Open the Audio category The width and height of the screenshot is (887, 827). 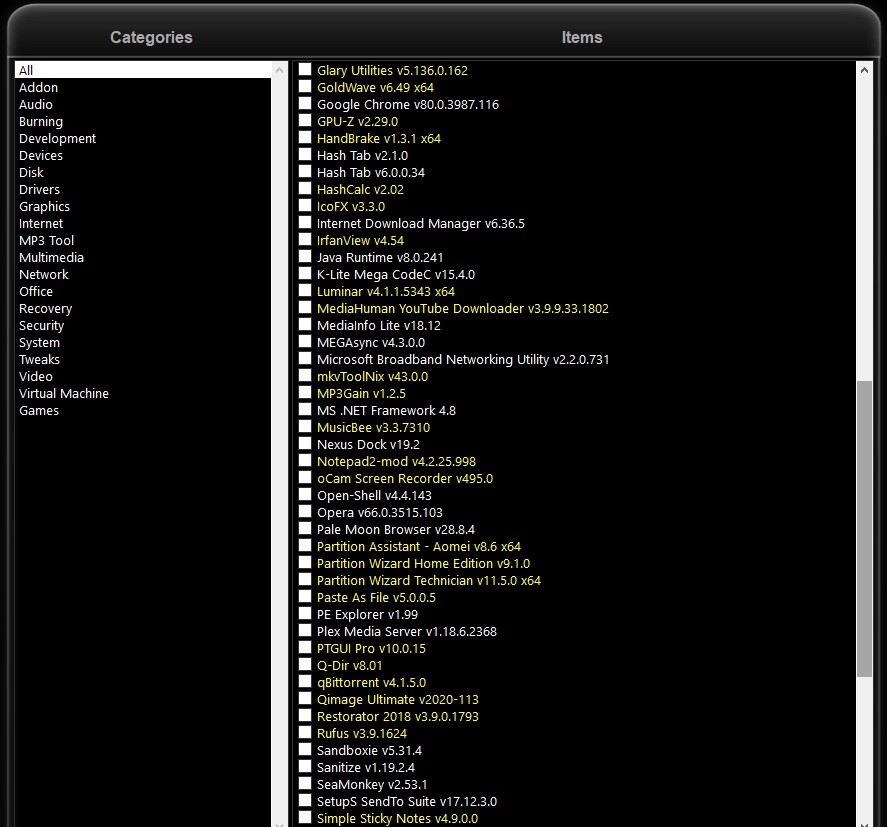pos(36,105)
